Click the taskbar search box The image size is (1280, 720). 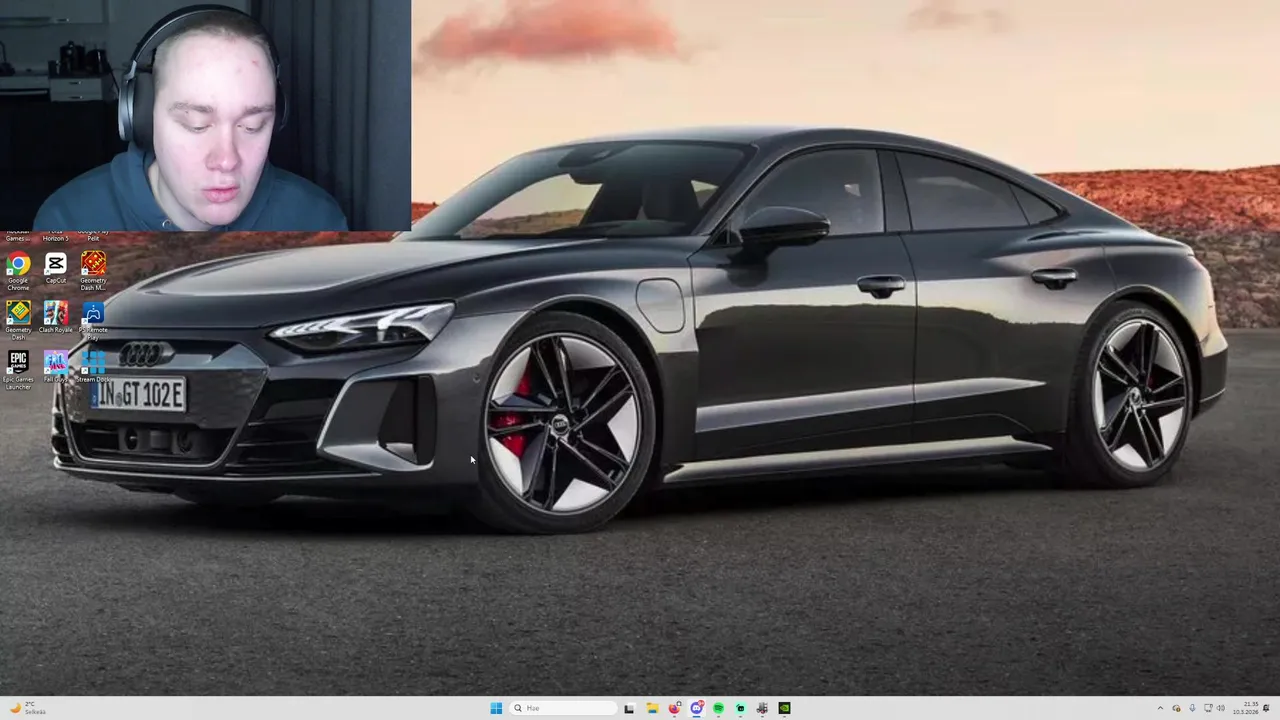tap(563, 708)
